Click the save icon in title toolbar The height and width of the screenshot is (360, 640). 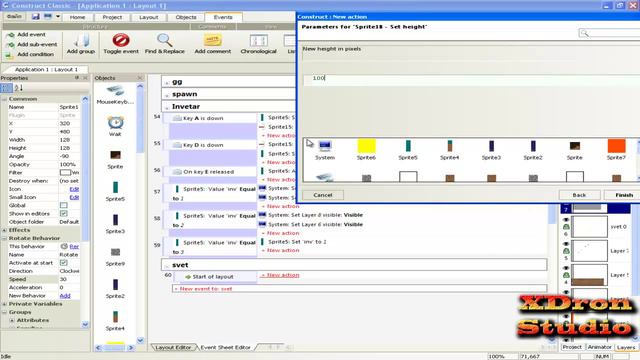(36, 16)
